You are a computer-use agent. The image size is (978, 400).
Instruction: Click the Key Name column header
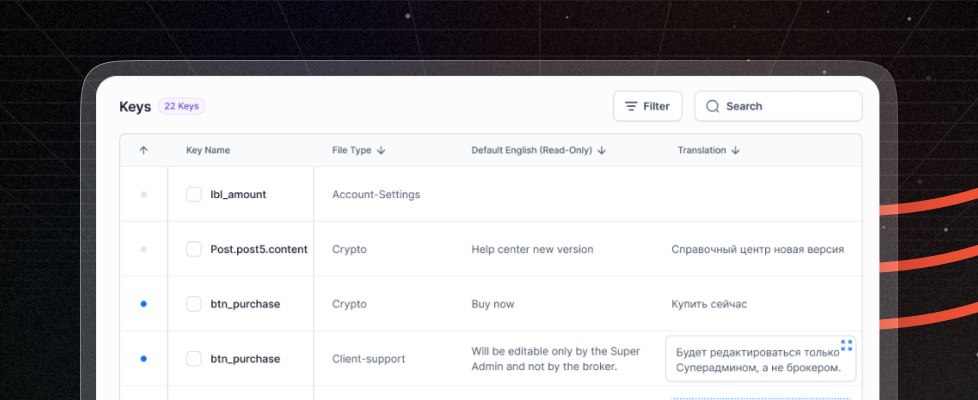[x=208, y=150]
